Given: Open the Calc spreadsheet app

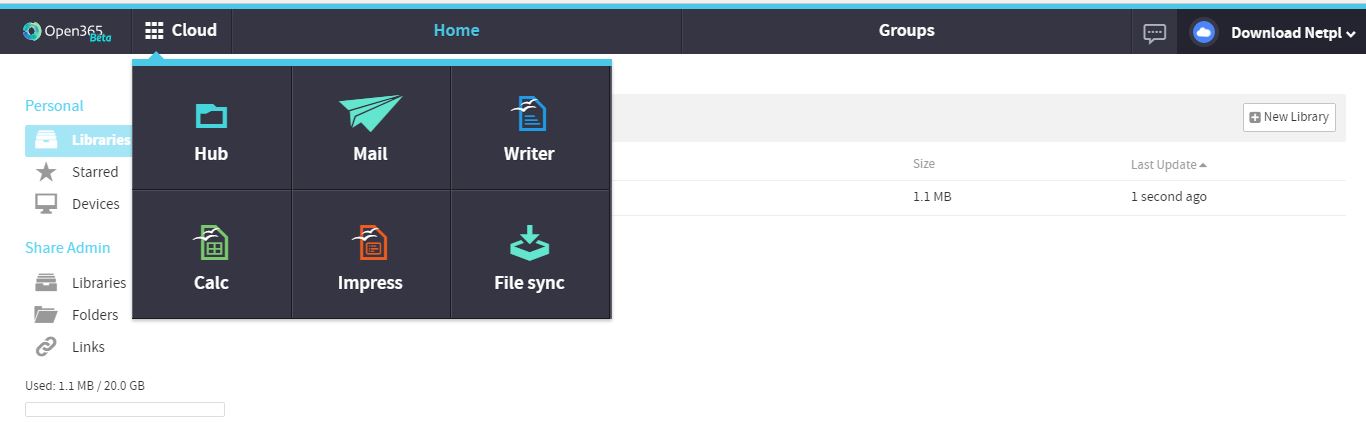Looking at the screenshot, I should coord(211,255).
